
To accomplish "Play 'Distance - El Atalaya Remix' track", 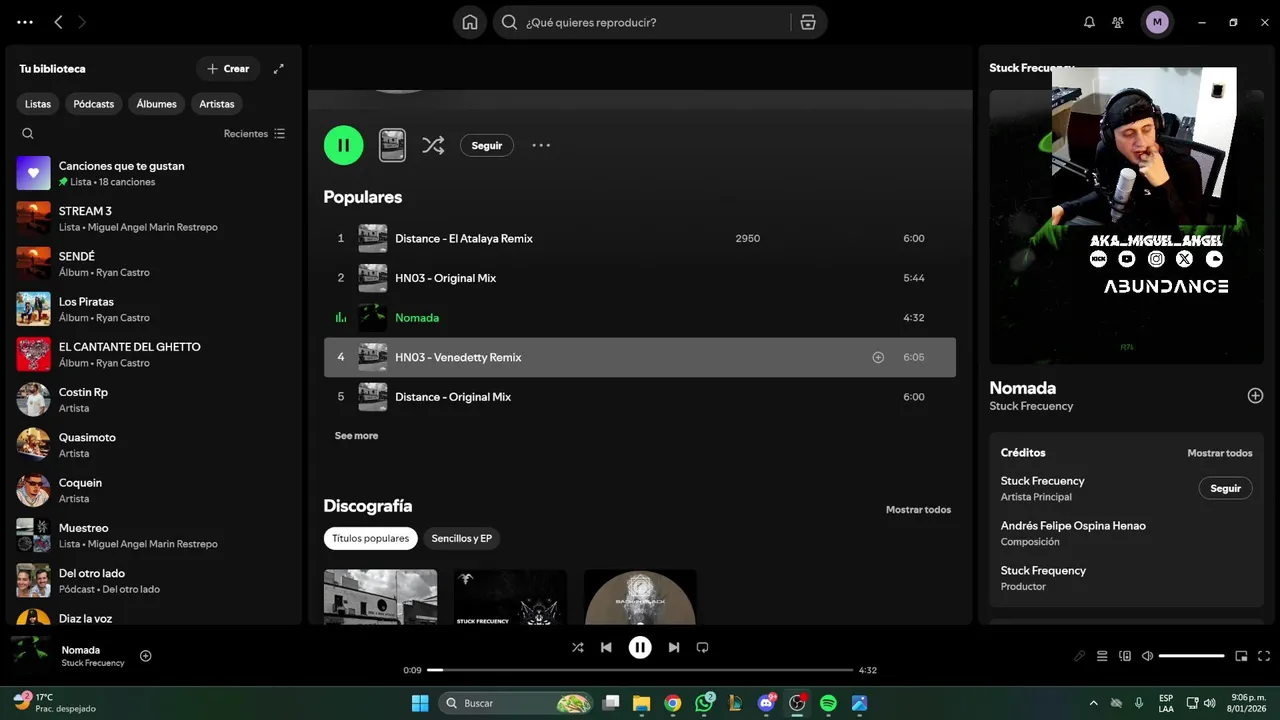I will coord(640,238).
